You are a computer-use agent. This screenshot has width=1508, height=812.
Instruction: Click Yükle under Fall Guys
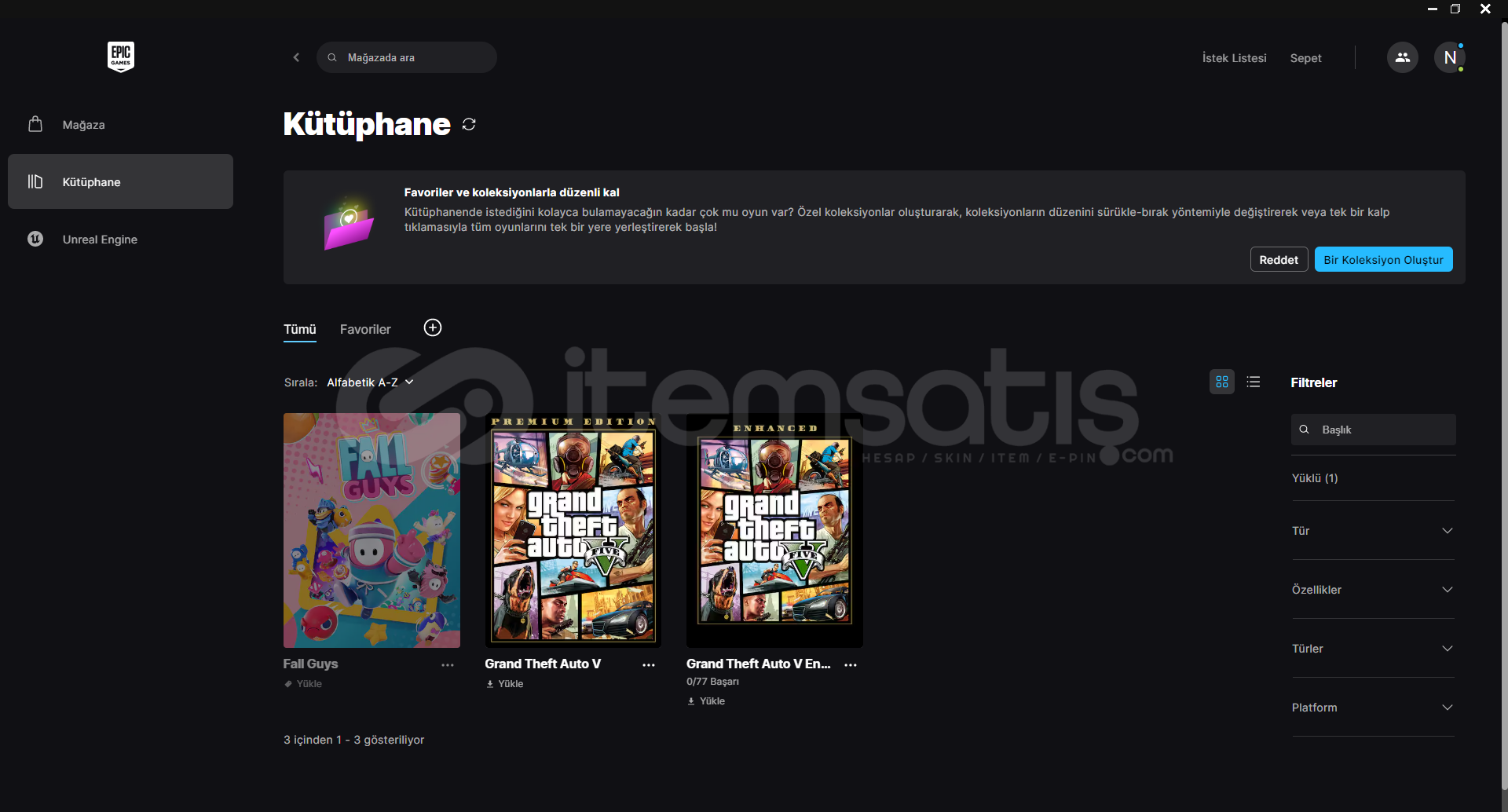coord(303,684)
